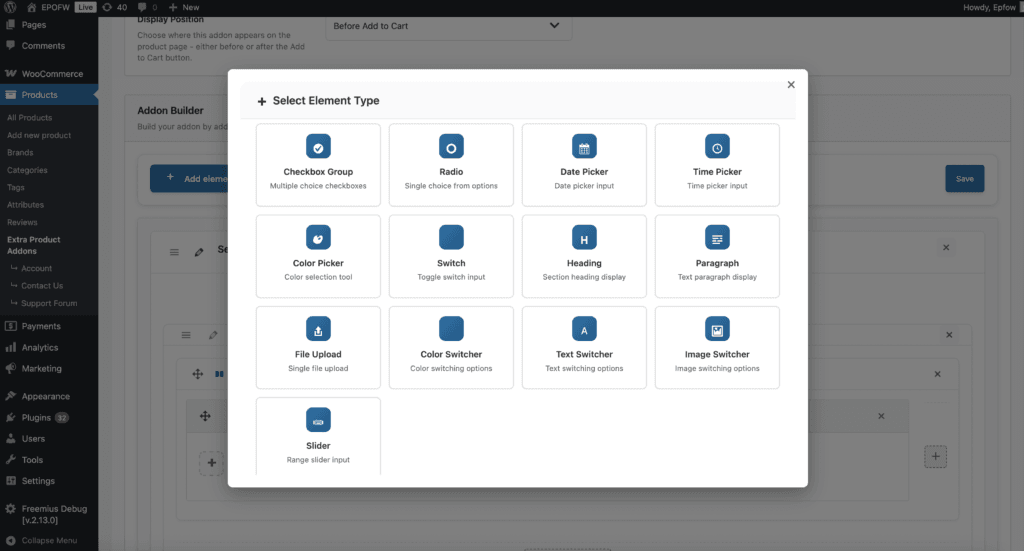Choose the Image Switcher icon

click(717, 330)
